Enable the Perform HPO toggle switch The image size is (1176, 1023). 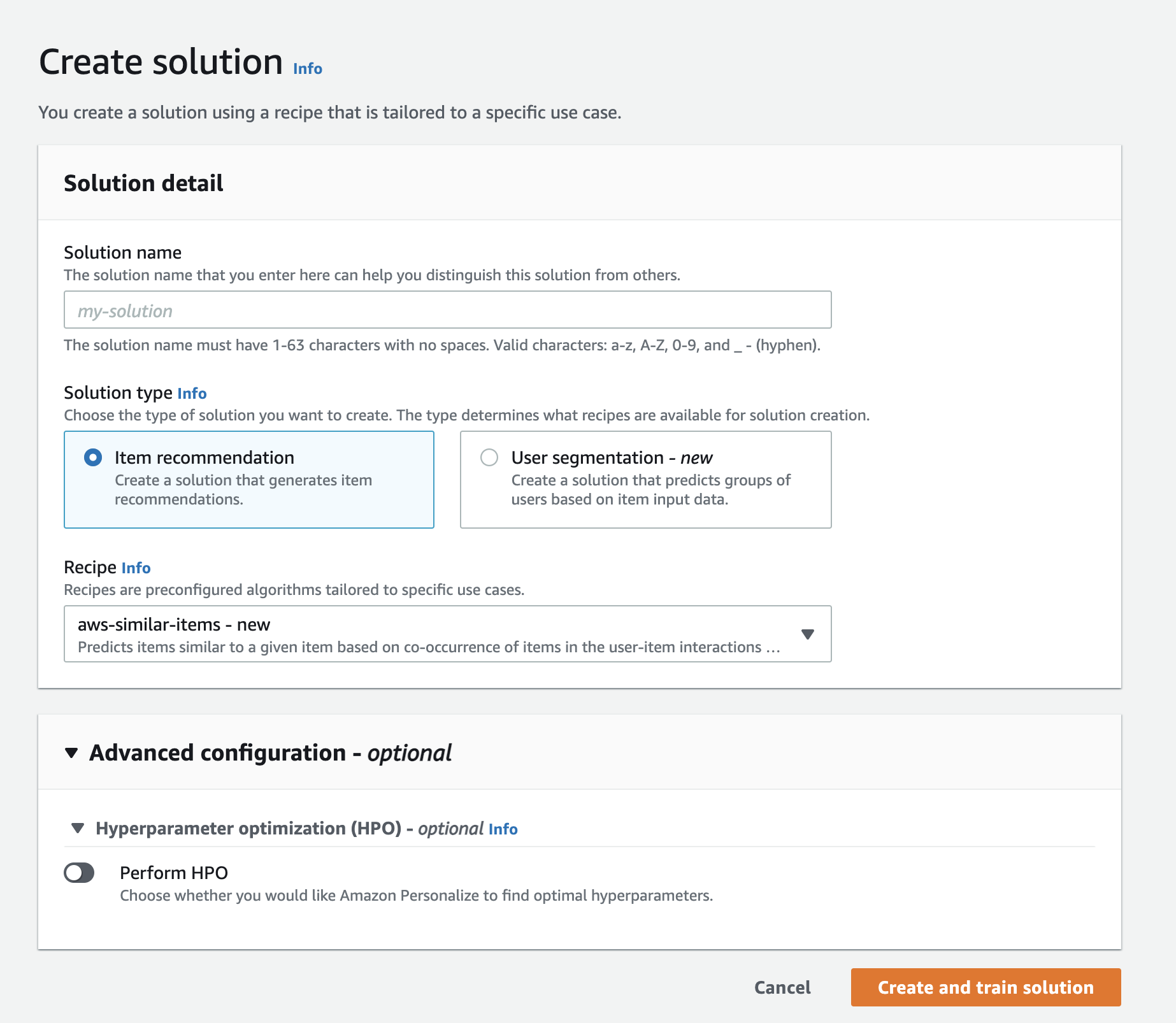tap(79, 873)
